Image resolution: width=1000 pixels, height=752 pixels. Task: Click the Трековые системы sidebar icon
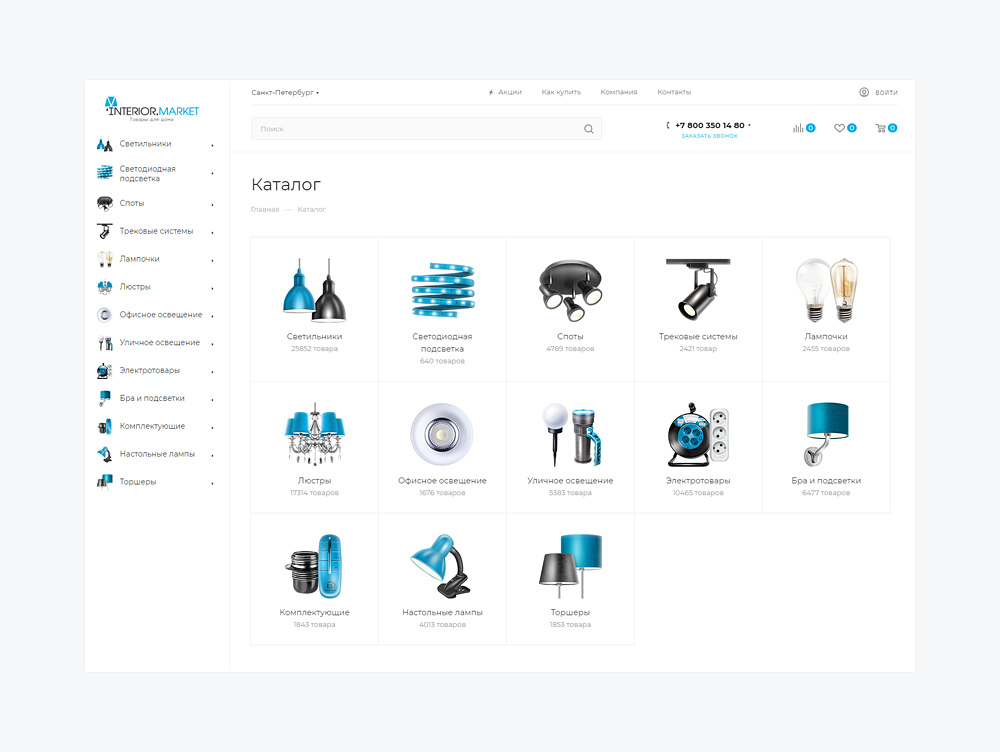coord(104,231)
